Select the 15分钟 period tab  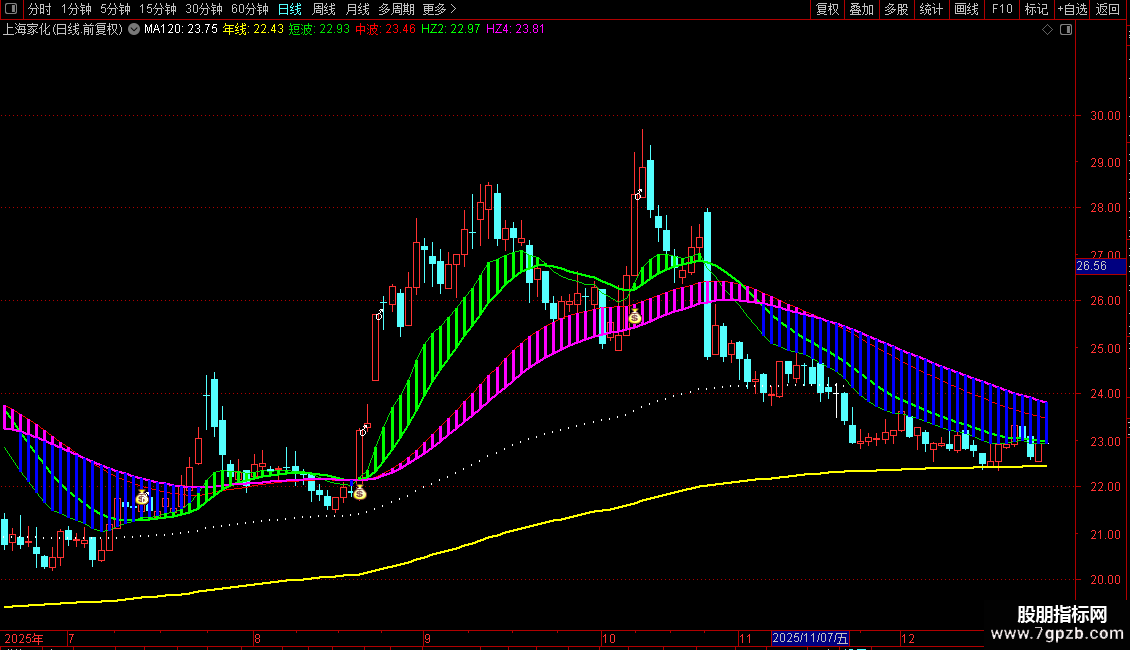[x=158, y=9]
